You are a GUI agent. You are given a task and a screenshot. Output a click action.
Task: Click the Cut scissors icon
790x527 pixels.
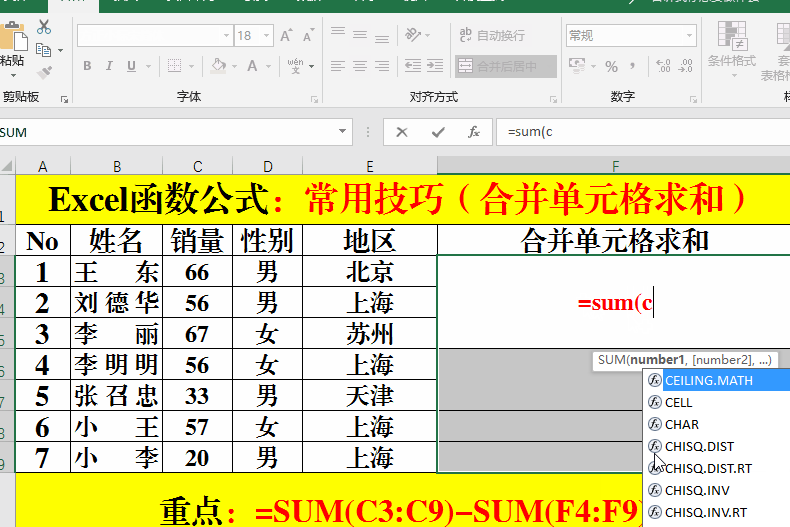pyautogui.click(x=44, y=27)
